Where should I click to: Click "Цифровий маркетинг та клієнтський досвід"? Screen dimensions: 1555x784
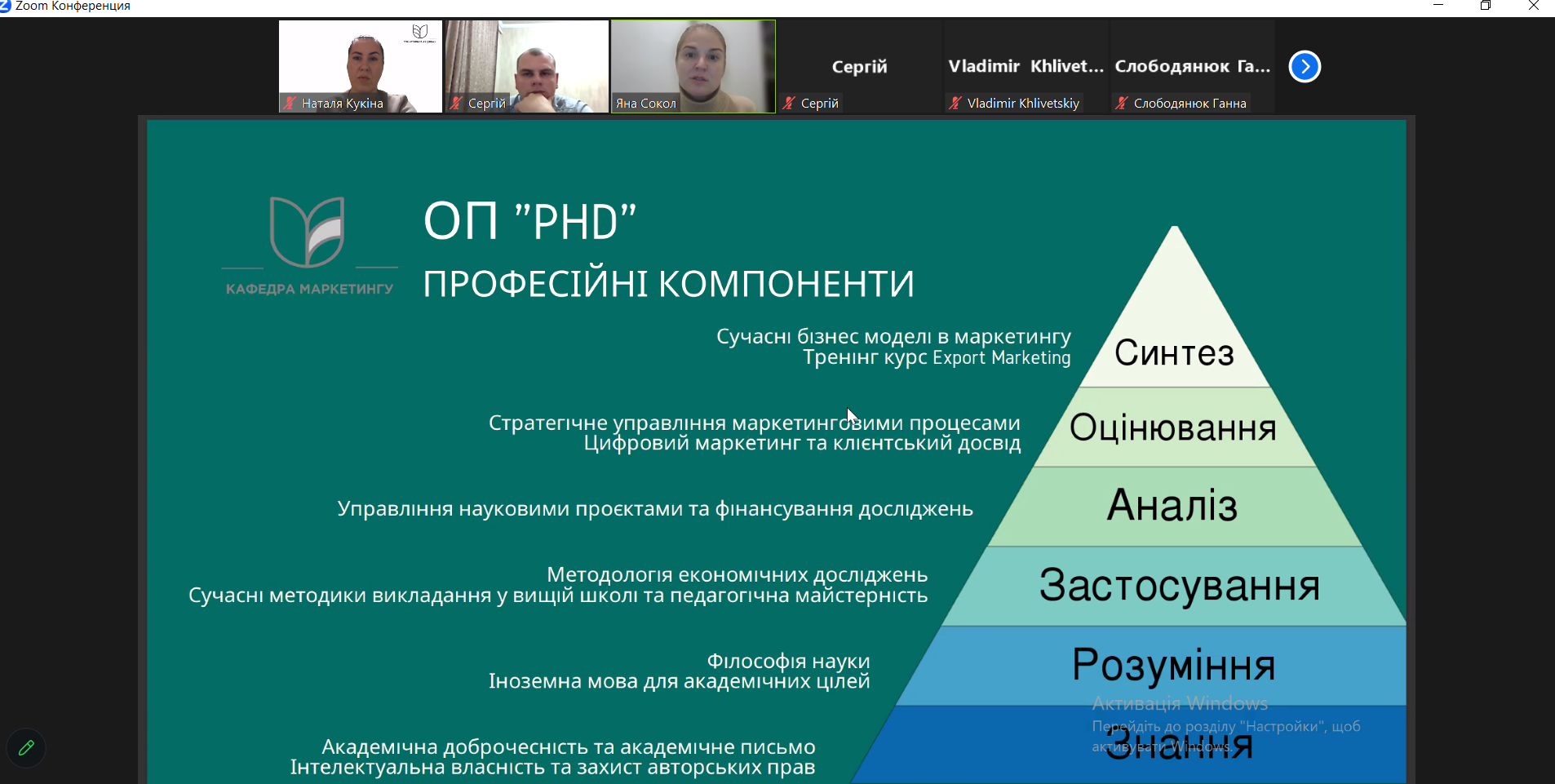pos(802,443)
